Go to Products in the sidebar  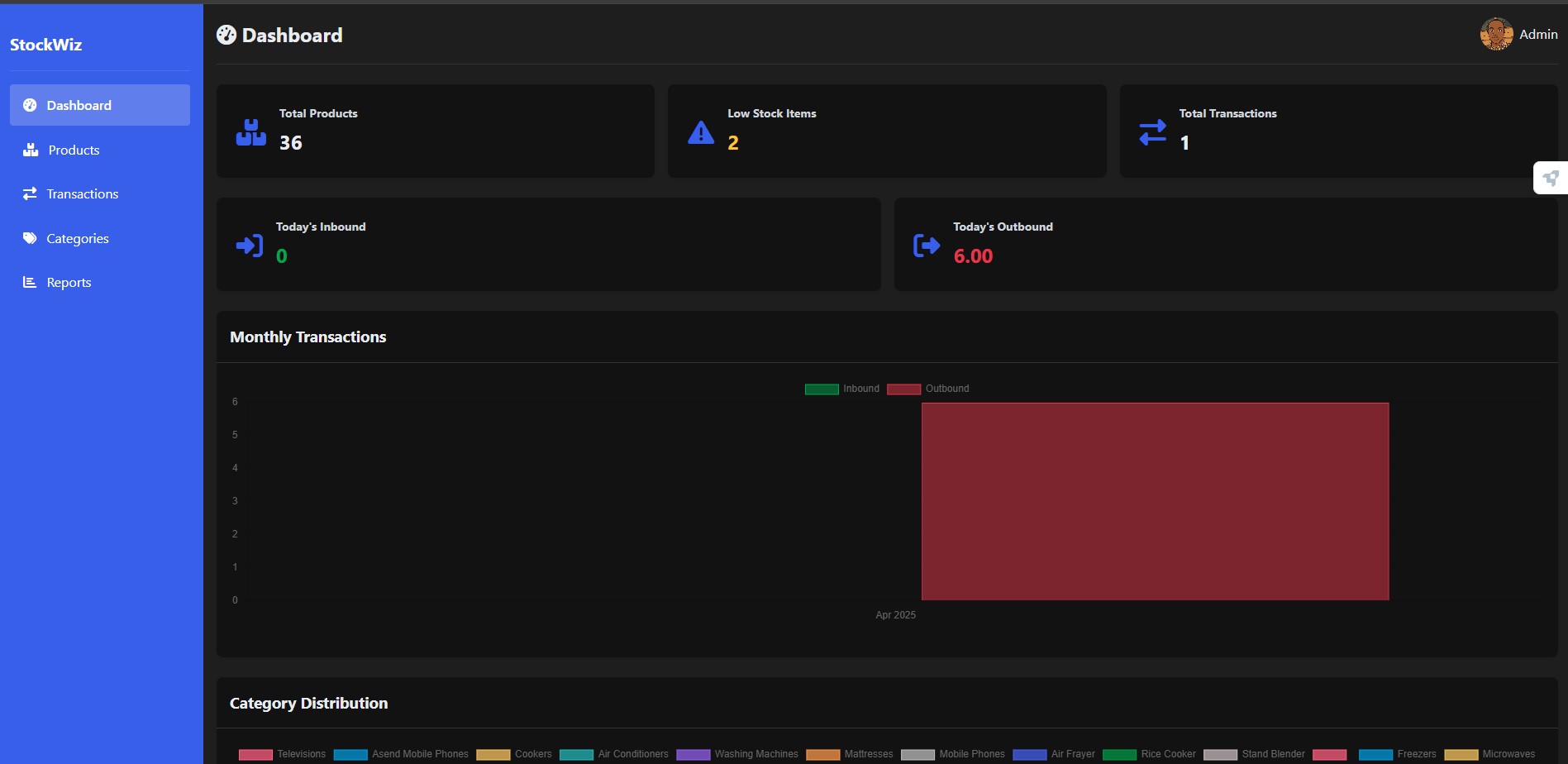pyautogui.click(x=100, y=150)
